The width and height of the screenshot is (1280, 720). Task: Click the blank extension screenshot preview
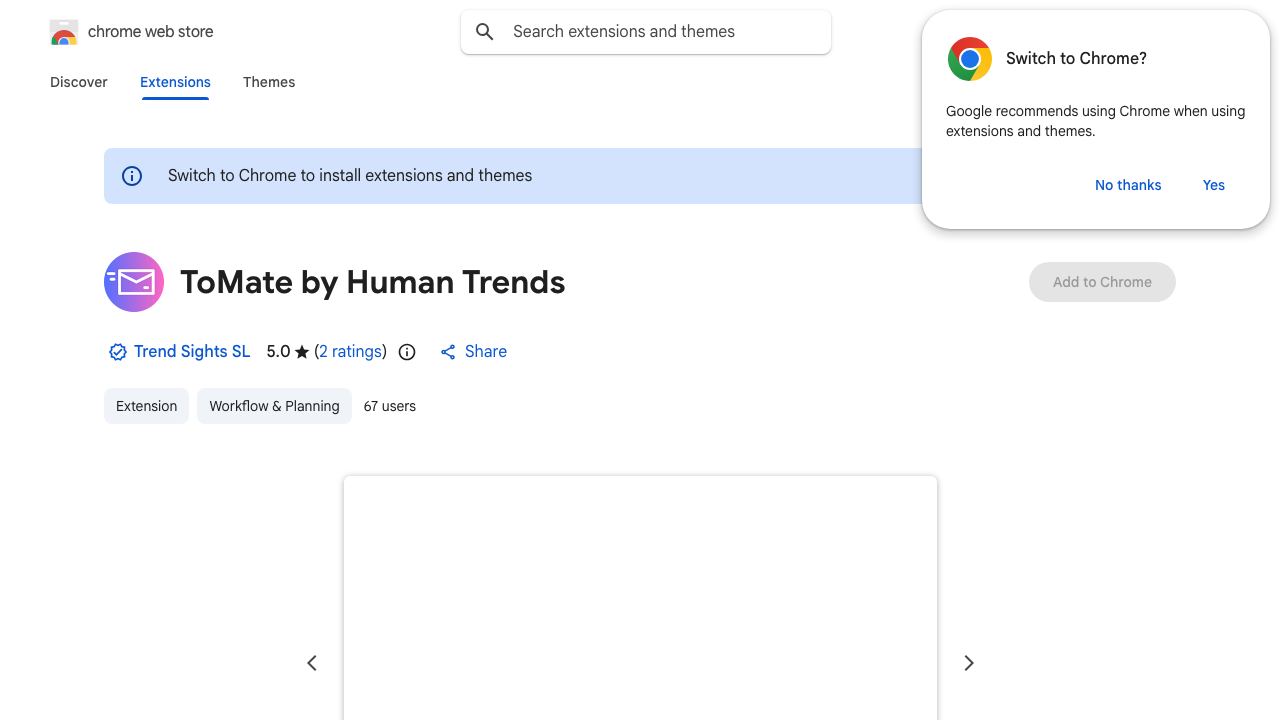[x=640, y=598]
